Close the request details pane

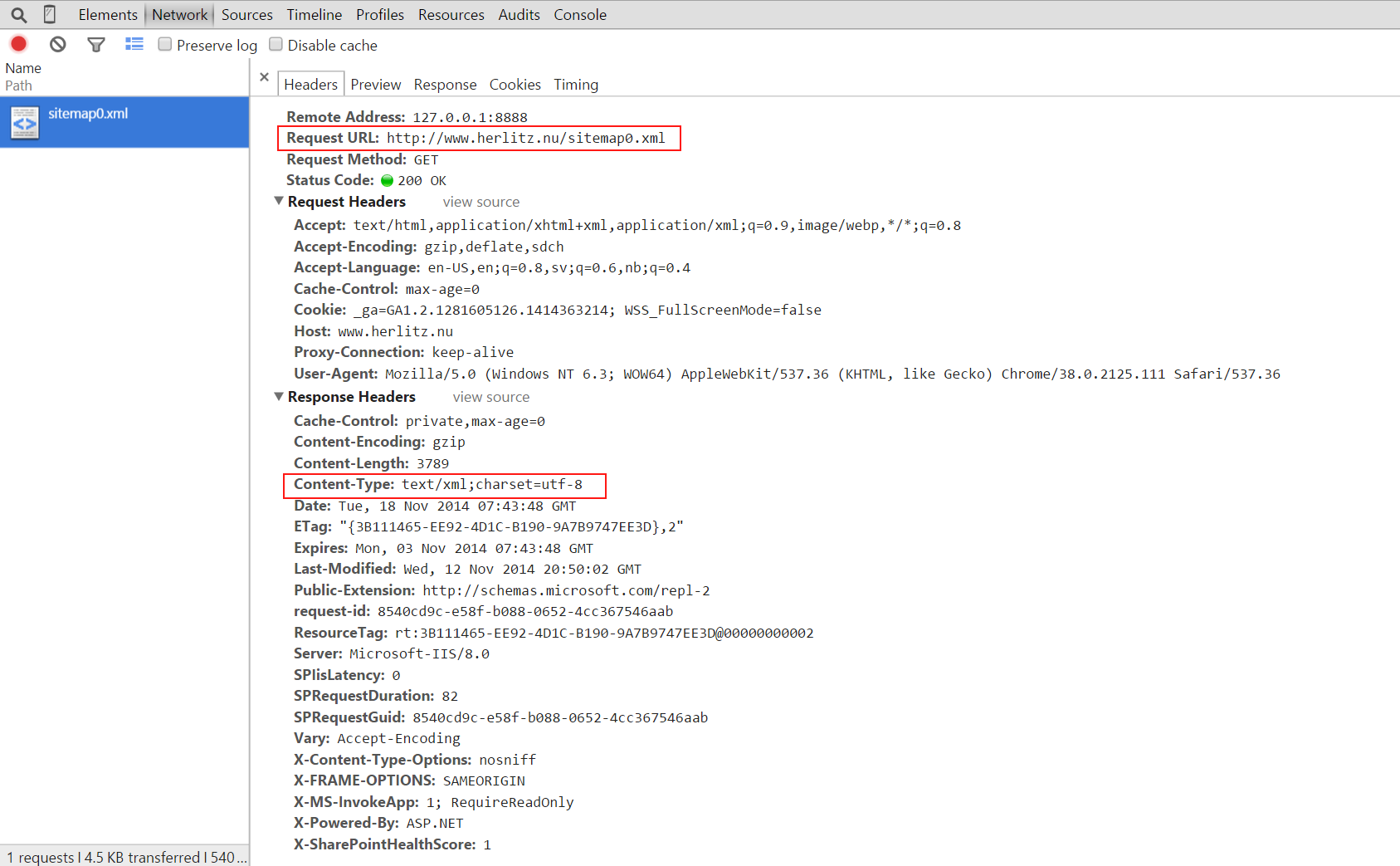[264, 77]
